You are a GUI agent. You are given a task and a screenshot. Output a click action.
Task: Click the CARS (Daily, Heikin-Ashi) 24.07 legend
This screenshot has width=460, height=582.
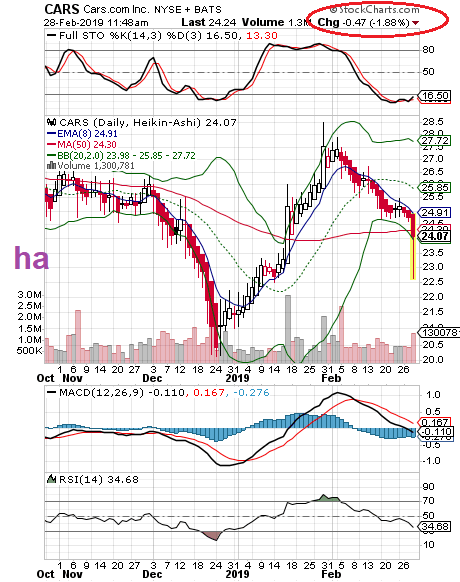click(x=148, y=122)
